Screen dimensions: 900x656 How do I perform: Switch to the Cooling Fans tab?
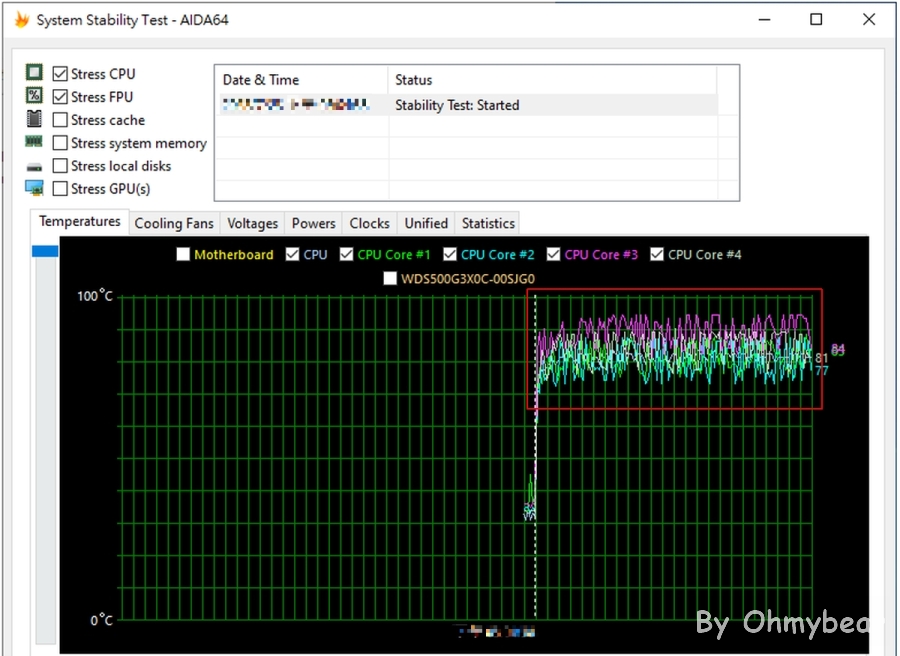(174, 223)
